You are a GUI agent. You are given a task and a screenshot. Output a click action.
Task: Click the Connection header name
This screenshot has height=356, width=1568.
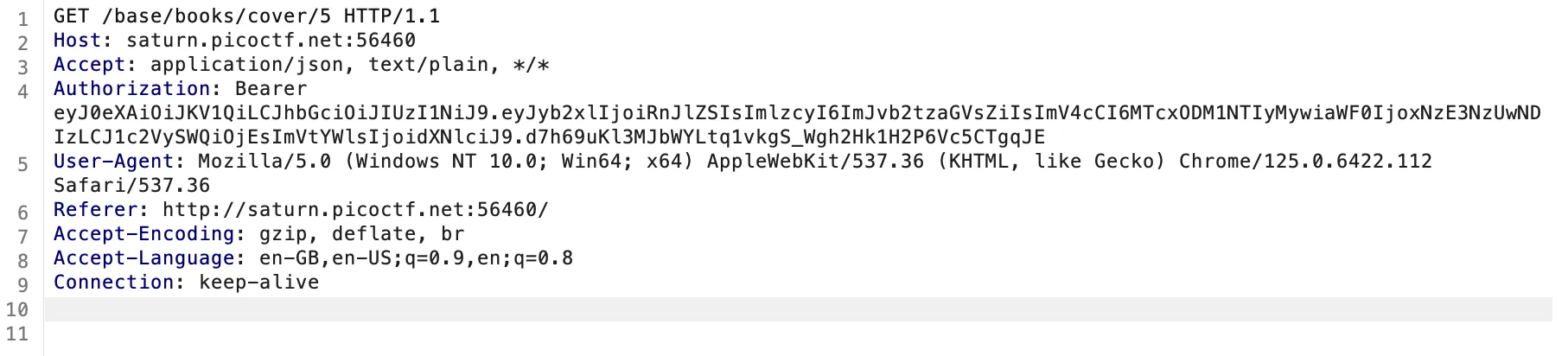click(113, 283)
